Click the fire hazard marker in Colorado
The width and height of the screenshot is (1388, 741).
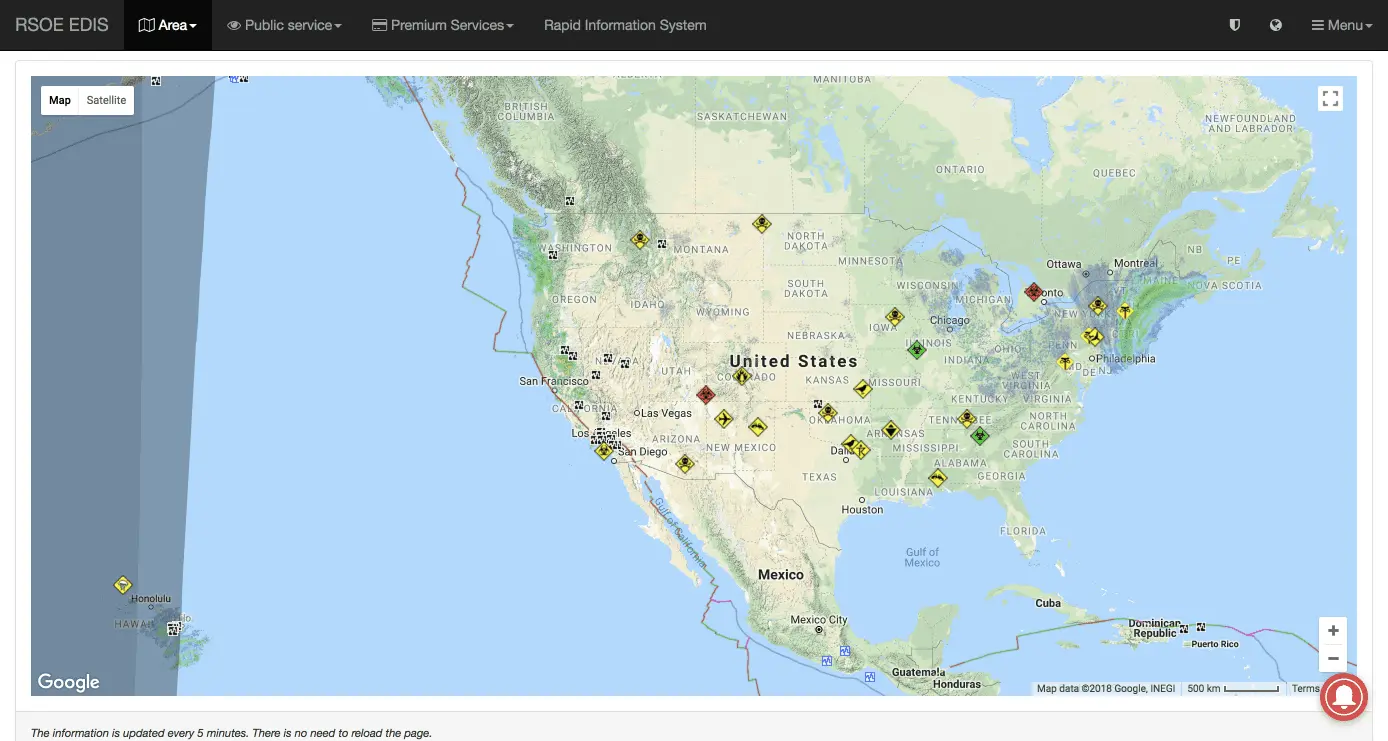[x=741, y=376]
